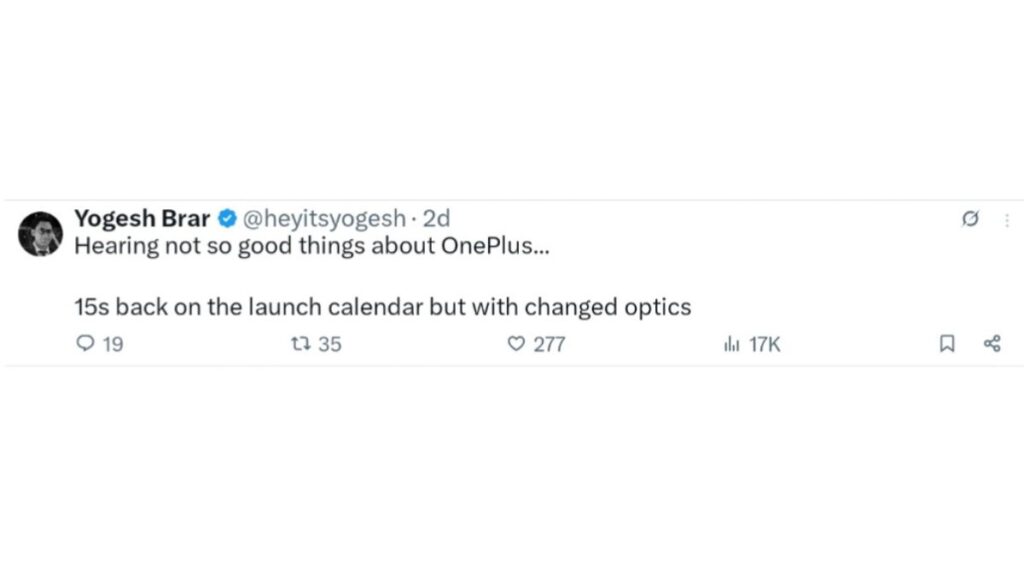The image size is (1024, 585).
Task: Repost the tweet using the retweet icon
Action: (298, 344)
